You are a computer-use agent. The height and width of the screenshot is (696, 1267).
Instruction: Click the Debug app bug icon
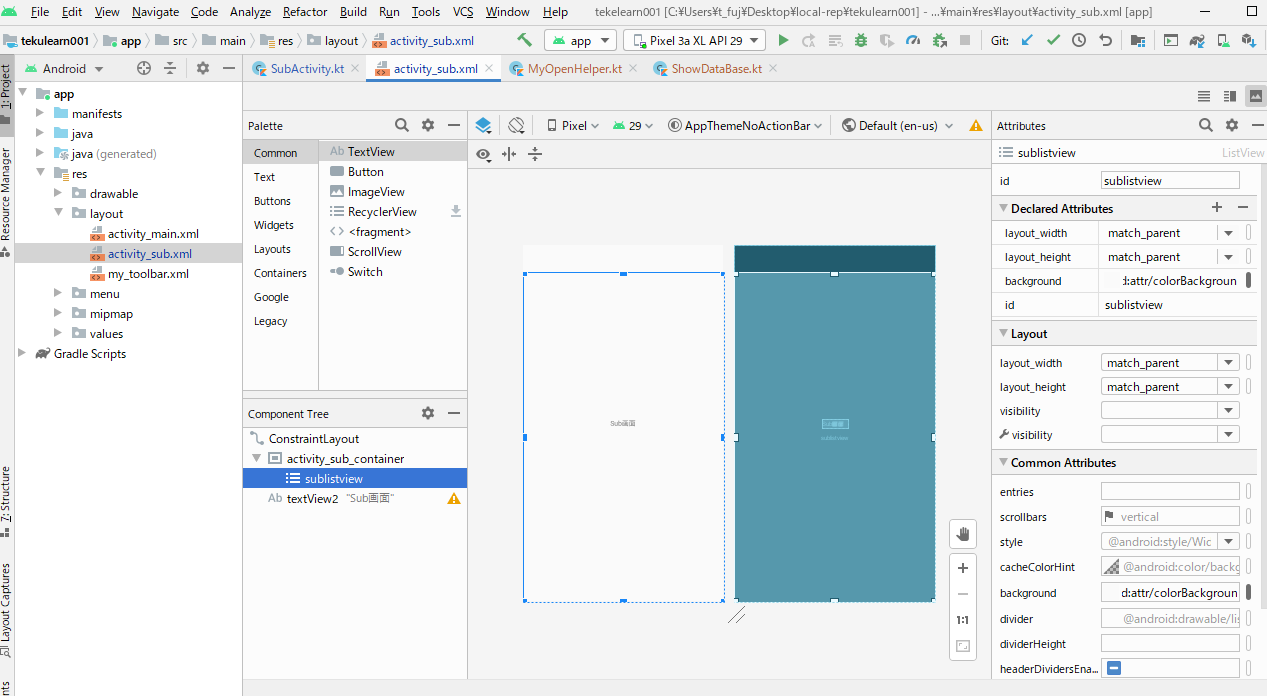[862, 41]
